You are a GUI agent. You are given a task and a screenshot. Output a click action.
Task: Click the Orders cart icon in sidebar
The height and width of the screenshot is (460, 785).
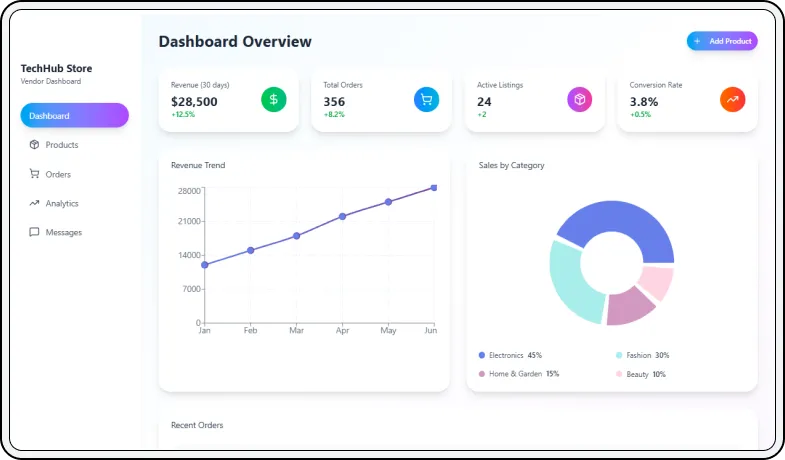tap(35, 174)
